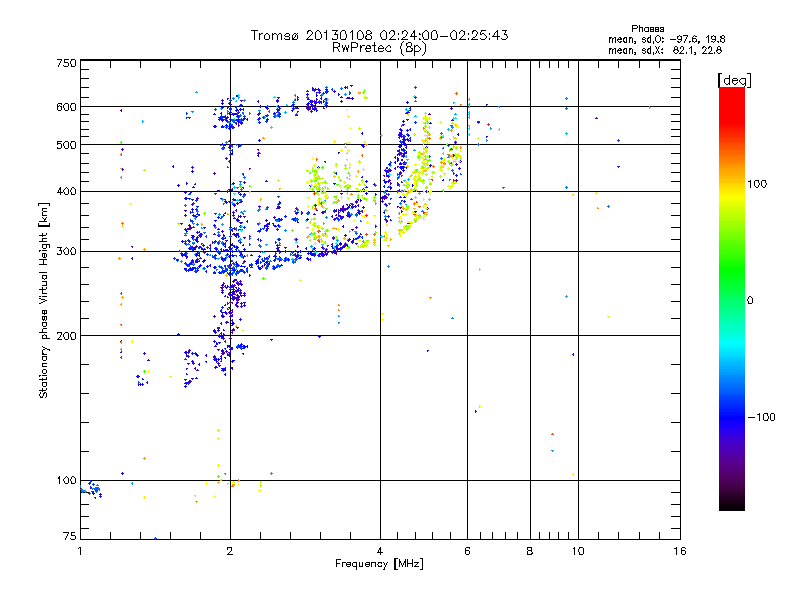Select the 'mean, sd,O: -97.6, 19.8' line
Viewport: 800px width, 600px height.
(666, 40)
